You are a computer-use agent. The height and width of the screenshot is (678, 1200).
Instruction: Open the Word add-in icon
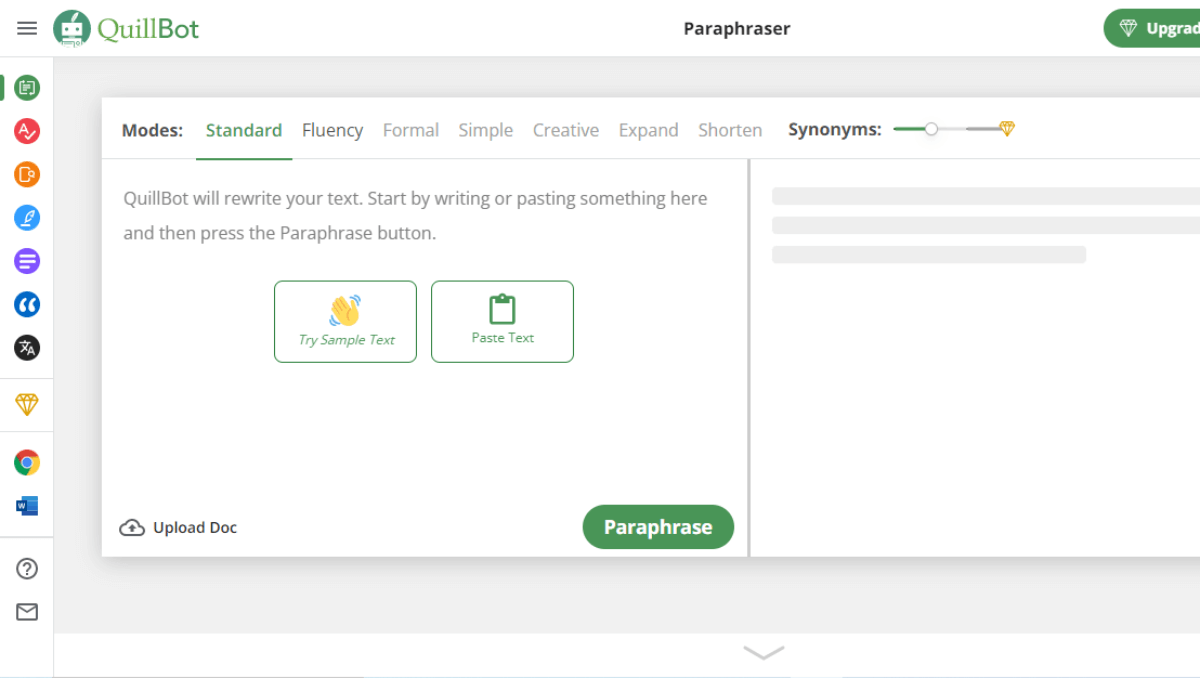27,506
